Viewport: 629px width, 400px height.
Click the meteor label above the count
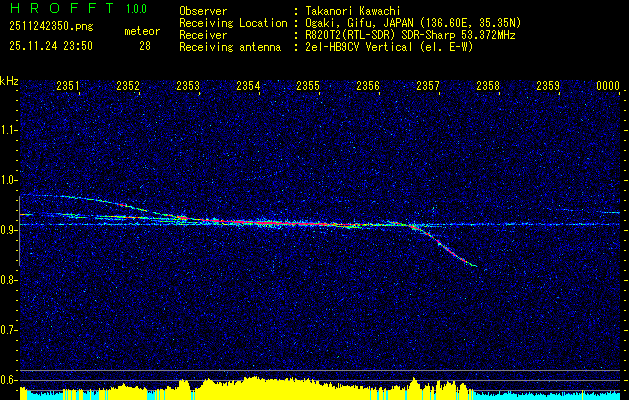tap(142, 31)
